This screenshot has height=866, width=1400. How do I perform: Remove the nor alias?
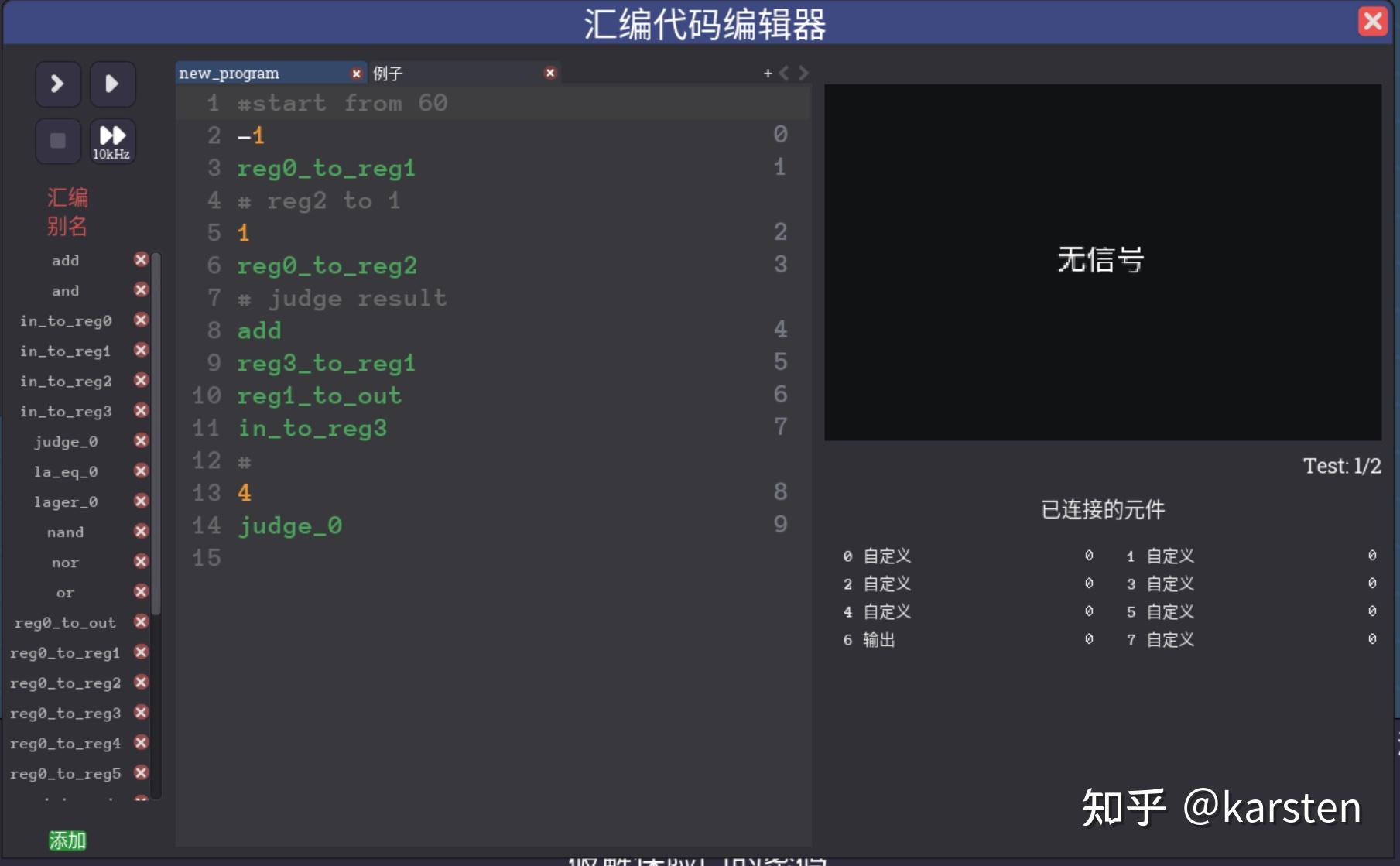(x=141, y=561)
